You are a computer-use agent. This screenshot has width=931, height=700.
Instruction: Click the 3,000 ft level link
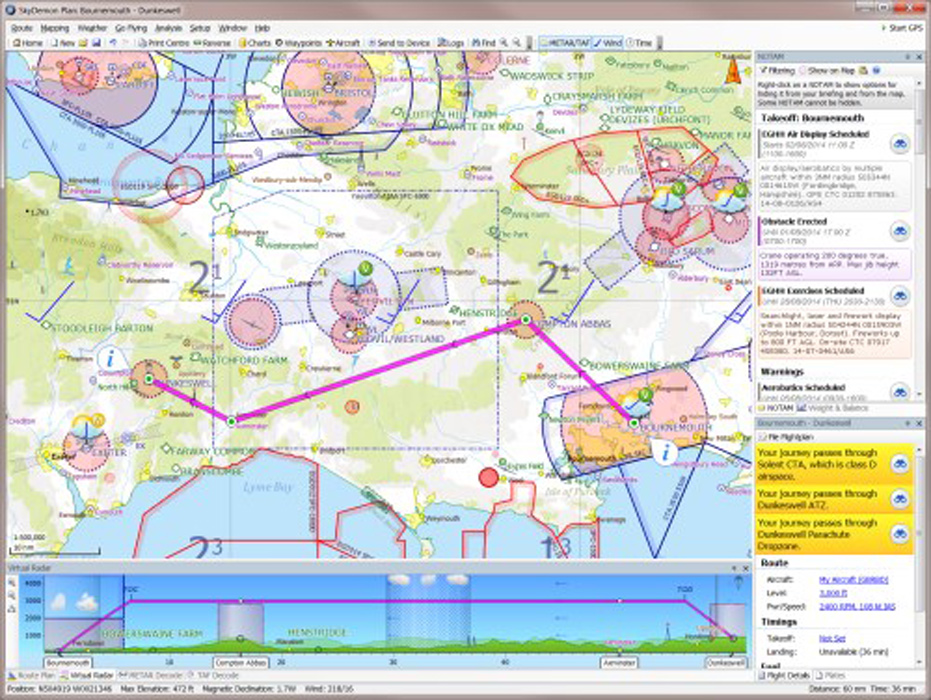(x=833, y=593)
